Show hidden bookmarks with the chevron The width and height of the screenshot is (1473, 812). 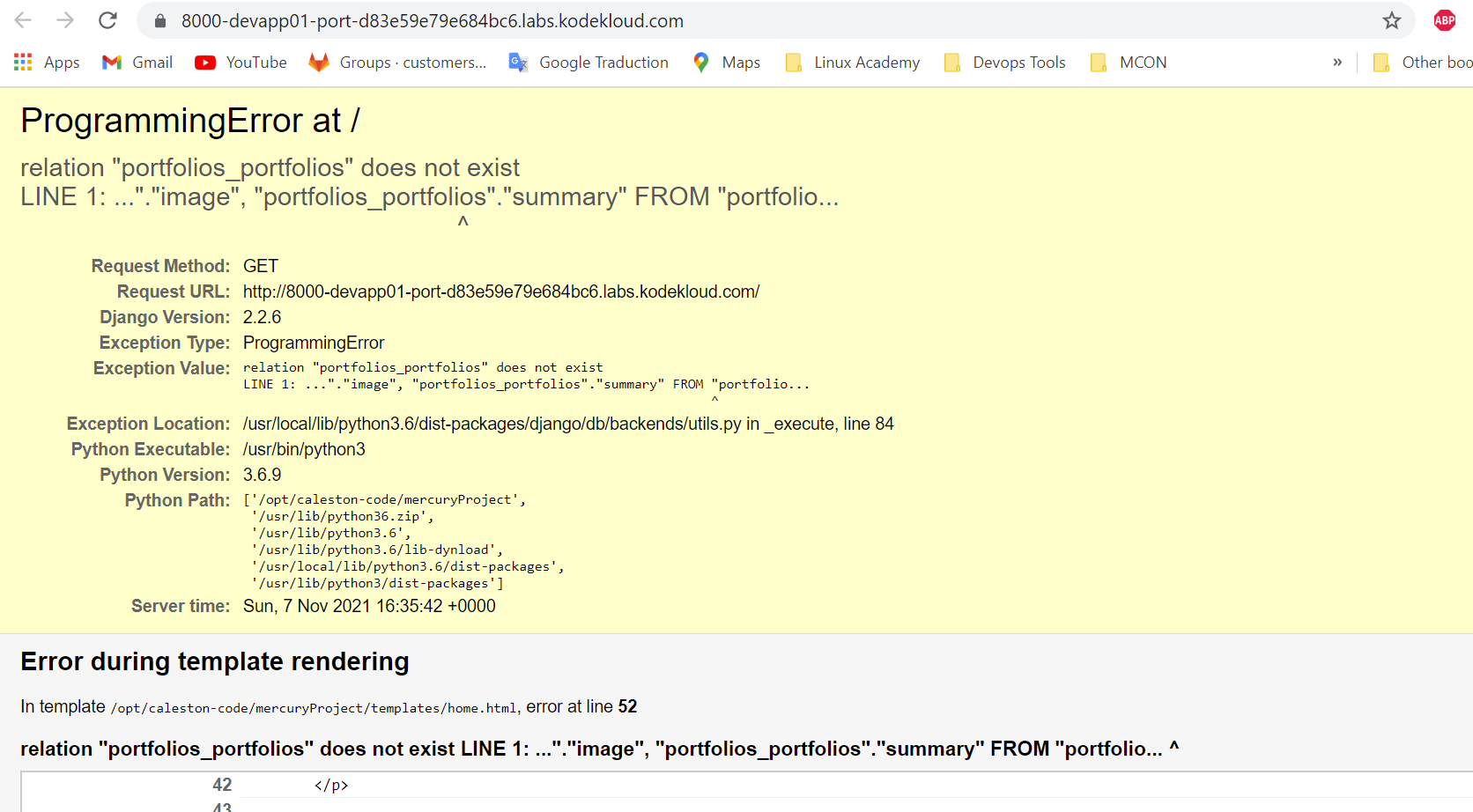pos(1337,63)
